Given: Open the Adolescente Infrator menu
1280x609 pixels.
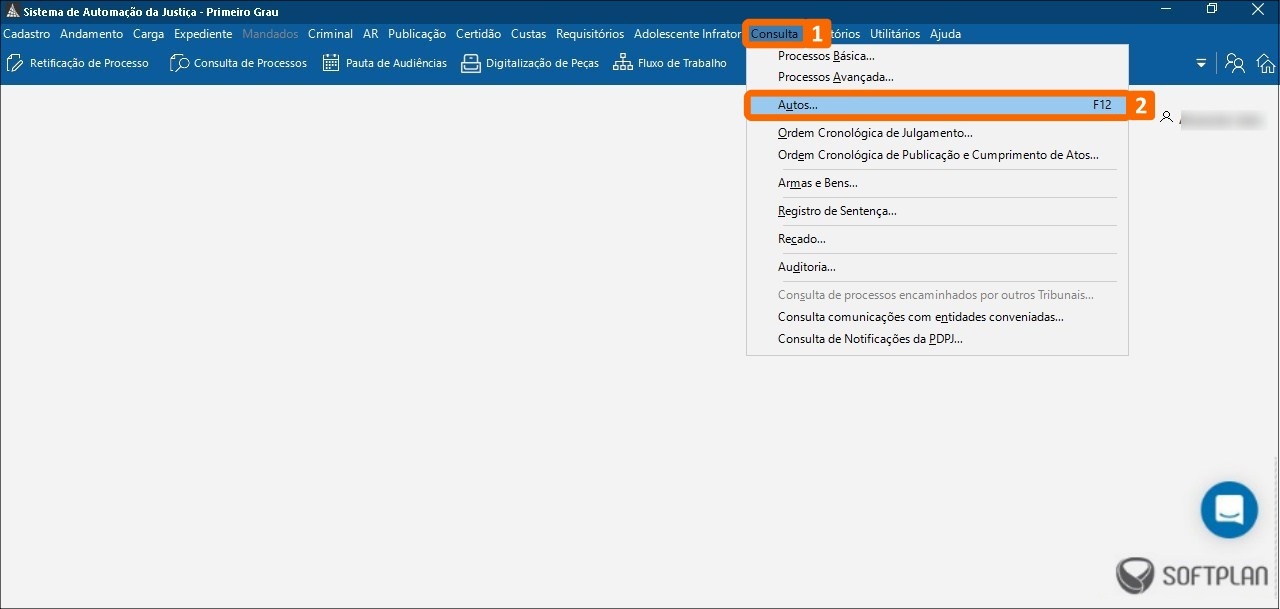Looking at the screenshot, I should 687,34.
